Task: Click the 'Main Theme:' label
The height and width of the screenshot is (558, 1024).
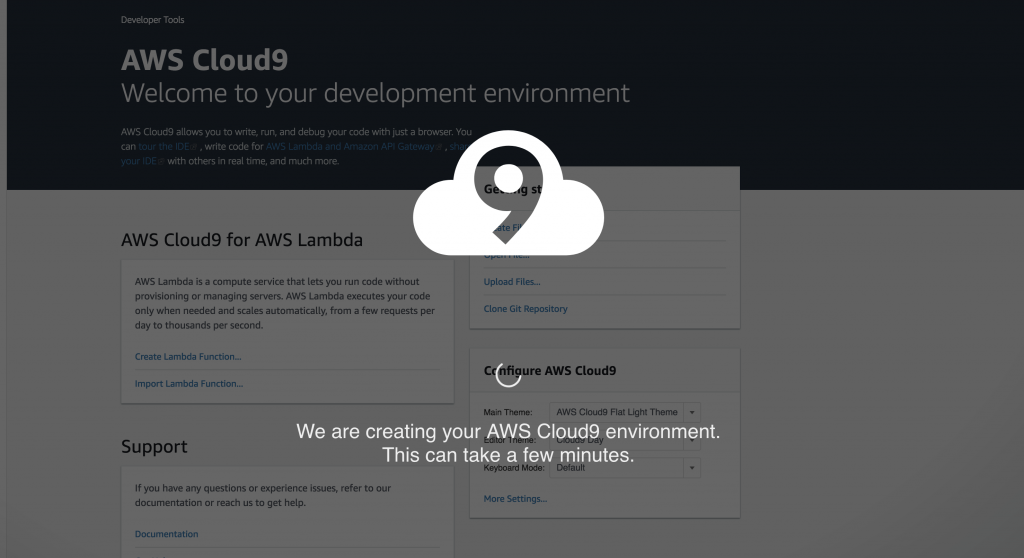Action: click(x=507, y=412)
